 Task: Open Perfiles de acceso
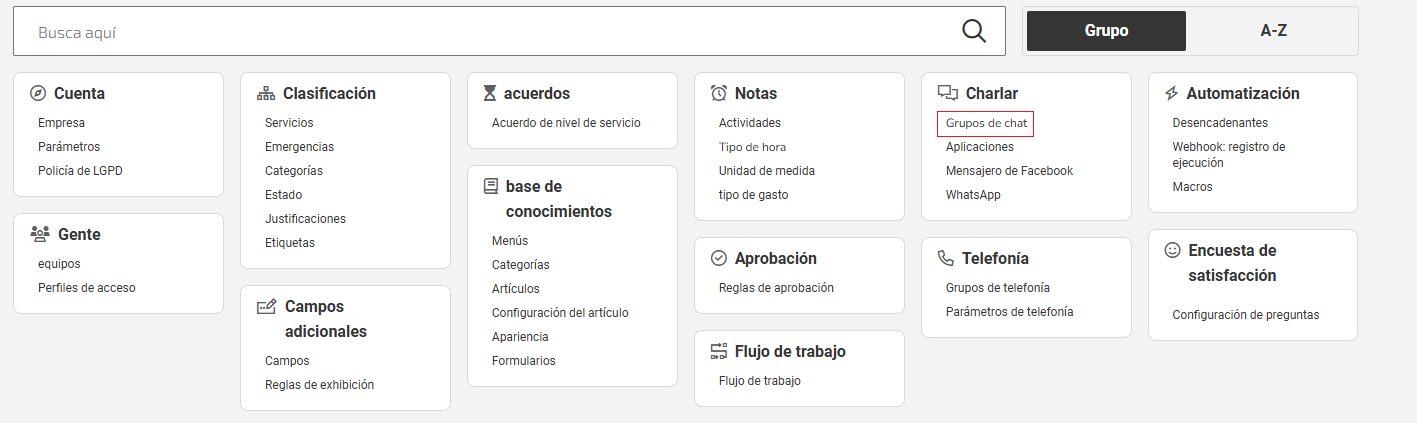pyautogui.click(x=87, y=288)
